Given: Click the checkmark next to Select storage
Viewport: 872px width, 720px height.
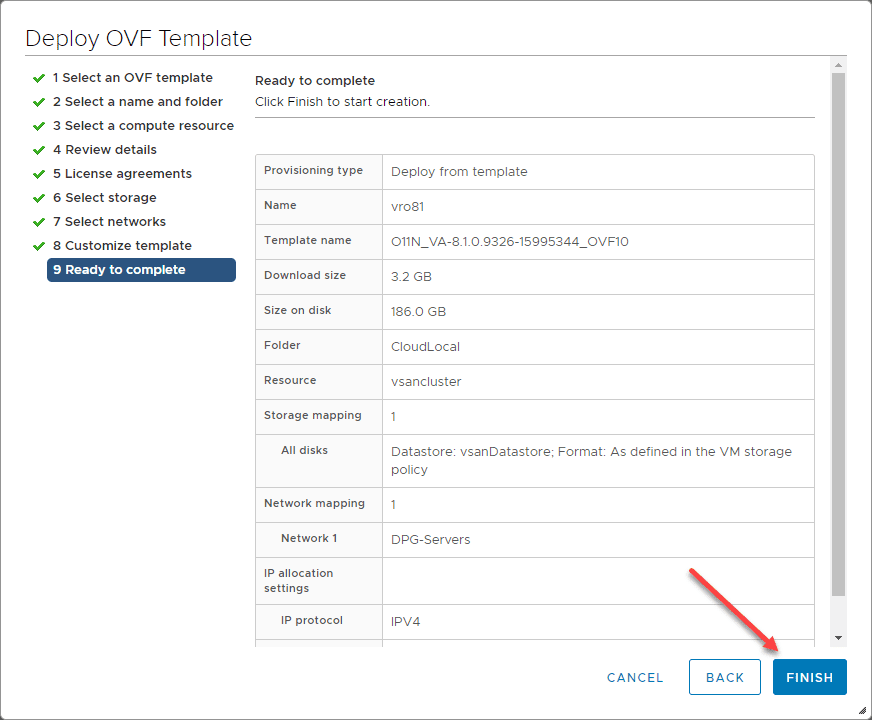Looking at the screenshot, I should pyautogui.click(x=39, y=197).
